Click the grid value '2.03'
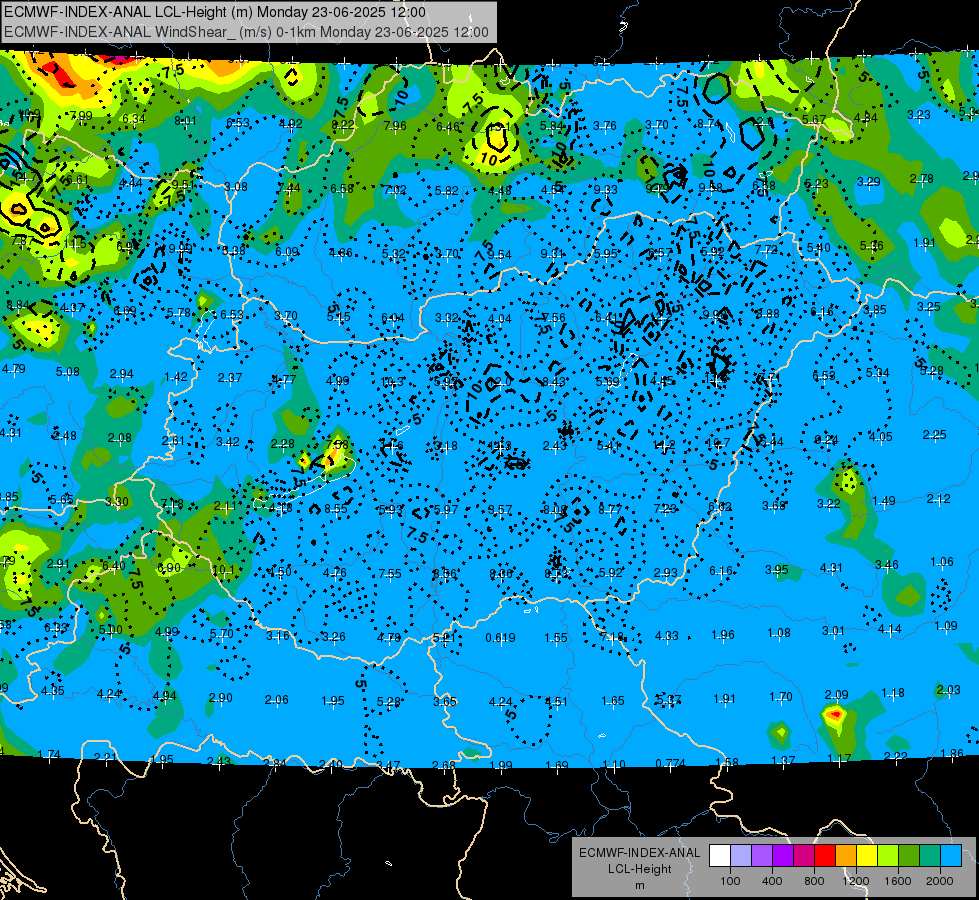Screen dimensions: 979x900 coord(948,690)
